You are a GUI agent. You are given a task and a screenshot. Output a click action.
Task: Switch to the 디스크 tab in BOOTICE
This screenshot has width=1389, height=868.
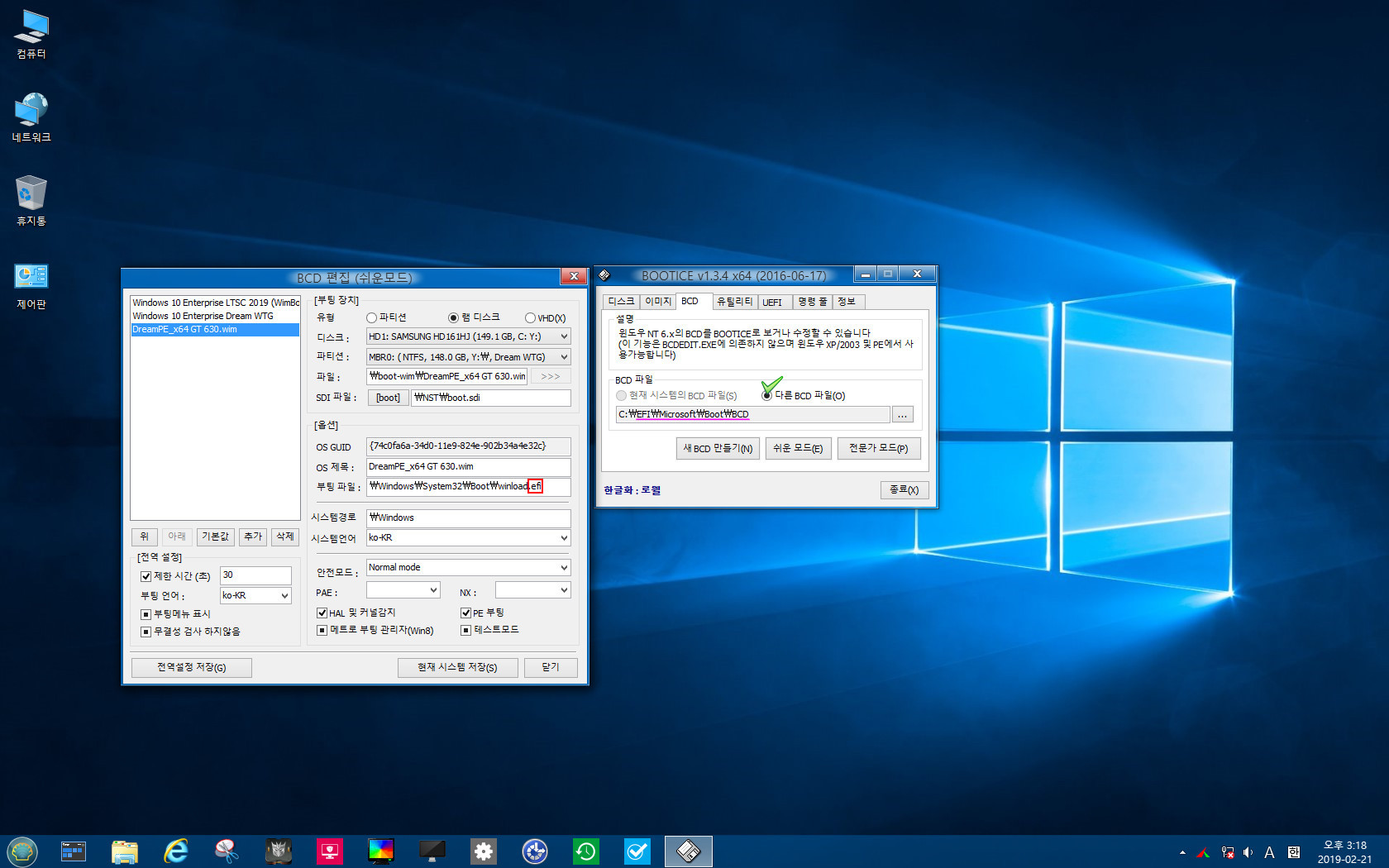[x=621, y=302]
